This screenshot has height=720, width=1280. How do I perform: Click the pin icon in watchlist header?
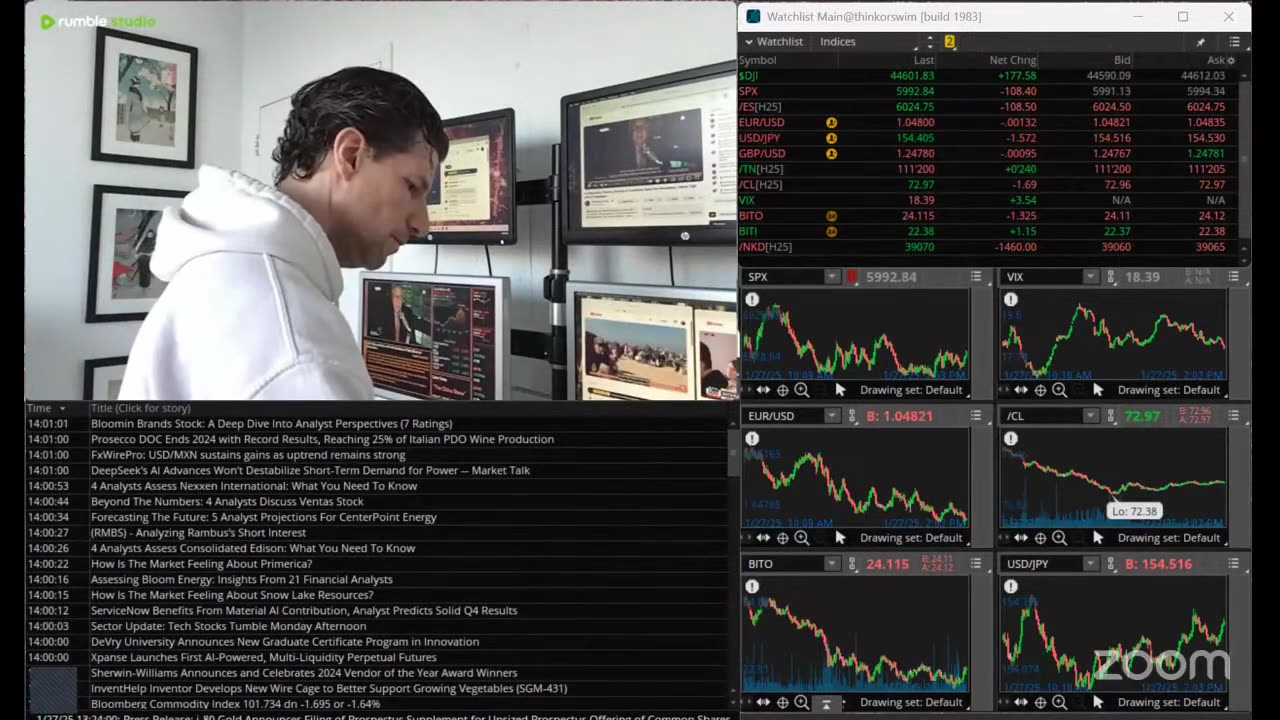click(x=1201, y=42)
